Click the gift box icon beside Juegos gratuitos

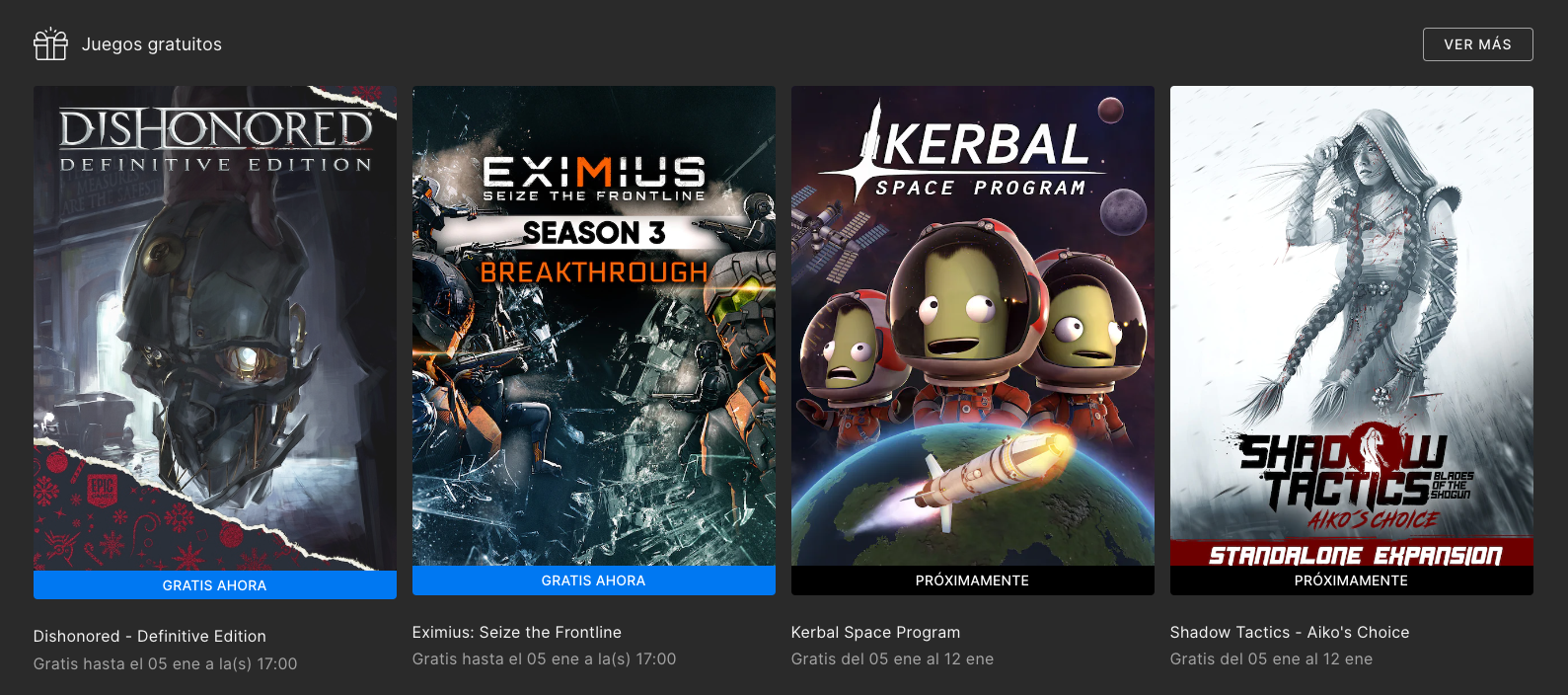coord(50,44)
